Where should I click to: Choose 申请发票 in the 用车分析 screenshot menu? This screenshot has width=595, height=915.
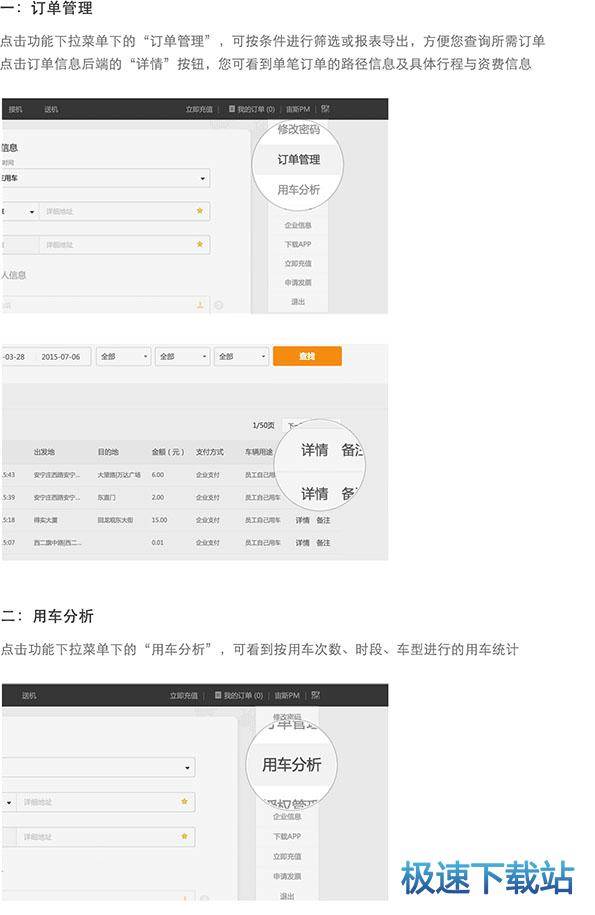pos(287,876)
